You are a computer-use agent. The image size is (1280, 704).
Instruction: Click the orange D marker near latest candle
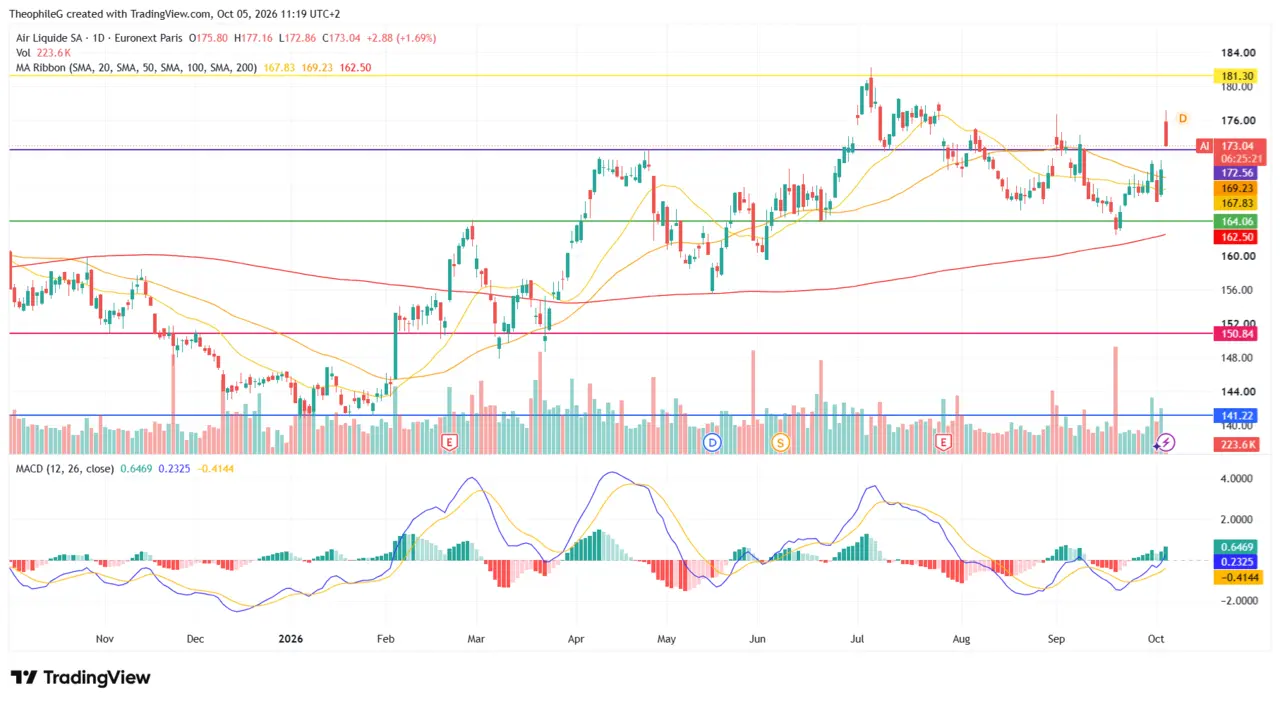pos(1182,118)
